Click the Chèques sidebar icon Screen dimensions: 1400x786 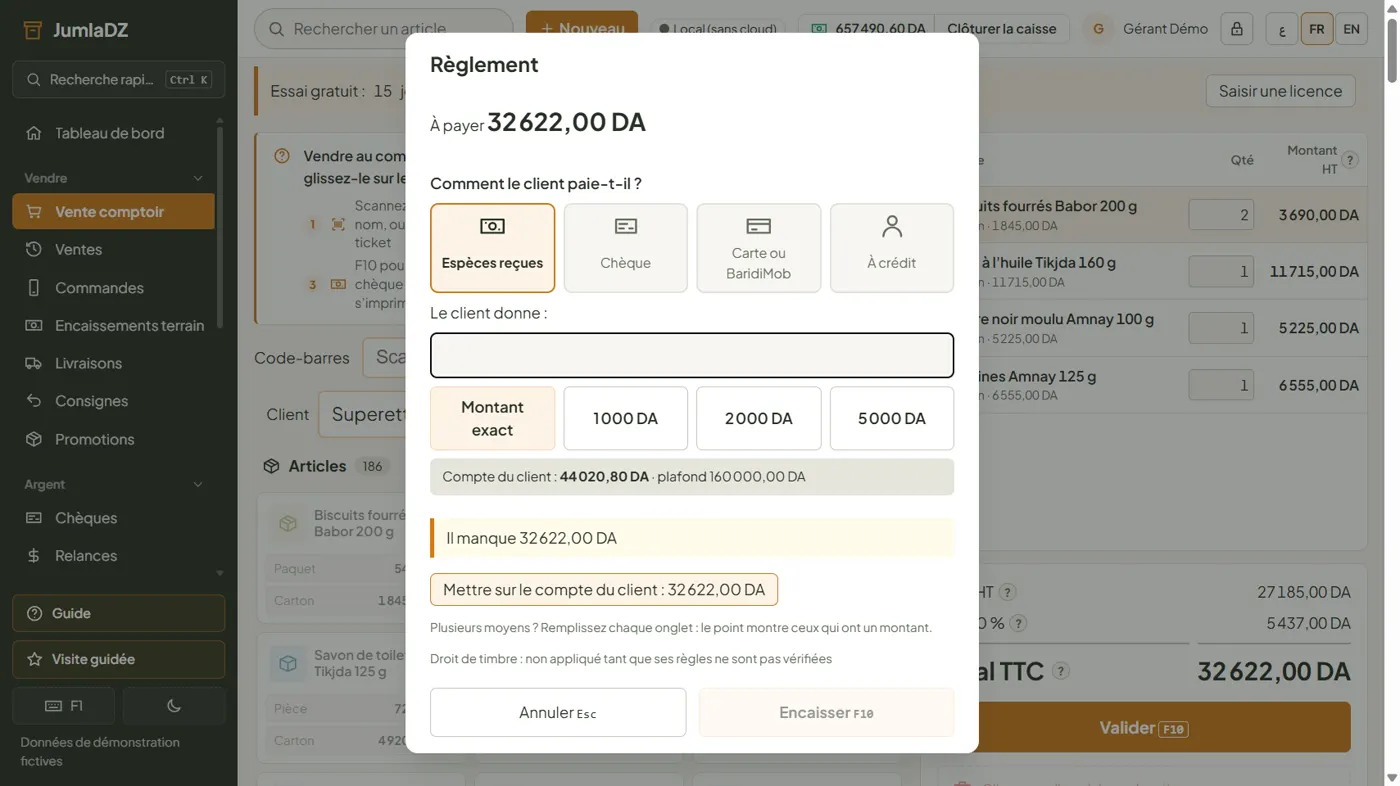point(34,518)
